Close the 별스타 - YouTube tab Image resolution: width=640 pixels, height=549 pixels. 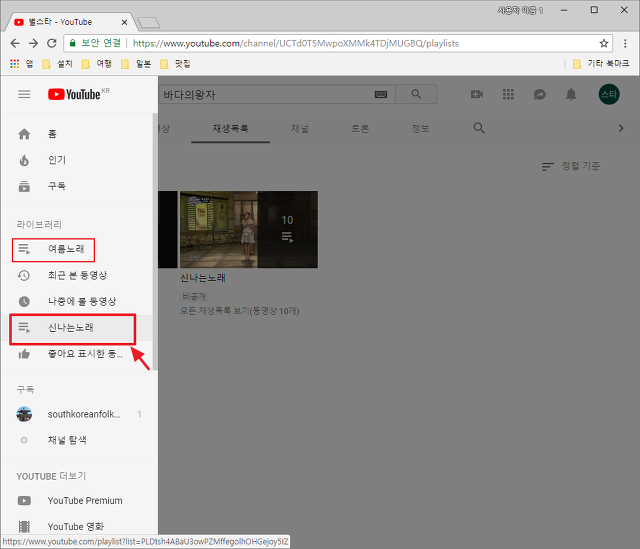pyautogui.click(x=124, y=22)
